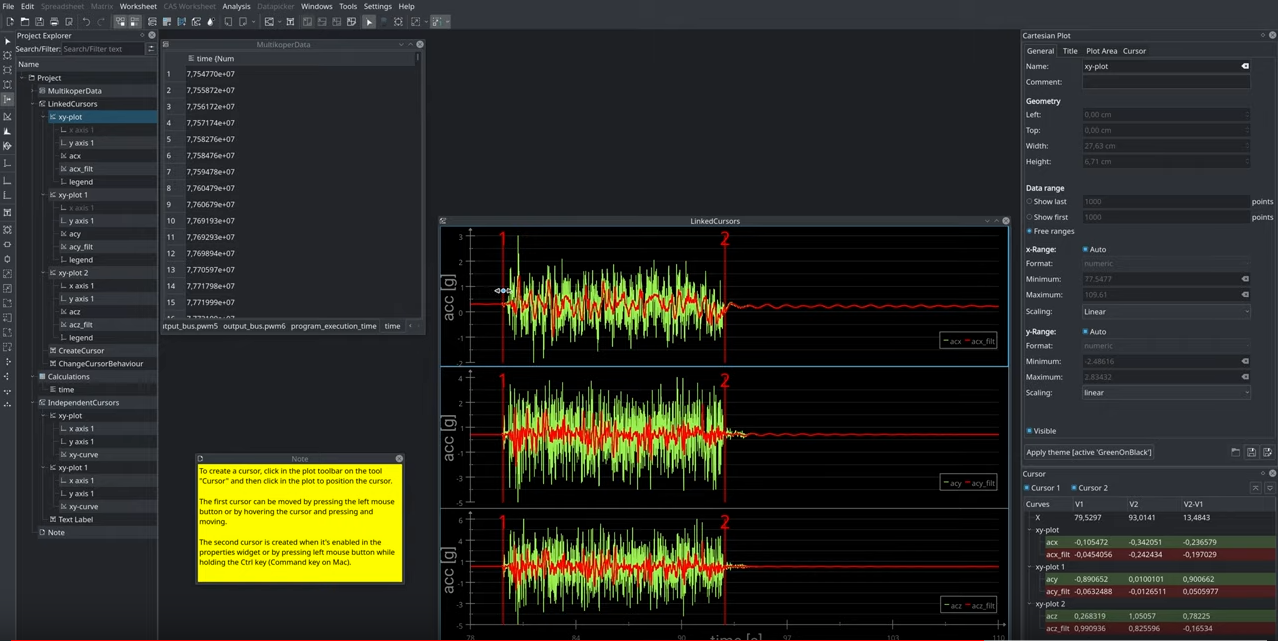
Task: Open the x-Range Format numeric dropdown
Action: point(1166,263)
